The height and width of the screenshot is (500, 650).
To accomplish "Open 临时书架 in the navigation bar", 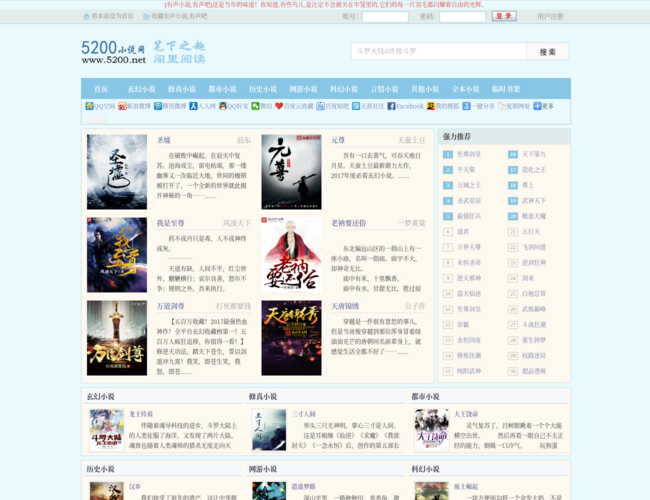I will [x=506, y=89].
